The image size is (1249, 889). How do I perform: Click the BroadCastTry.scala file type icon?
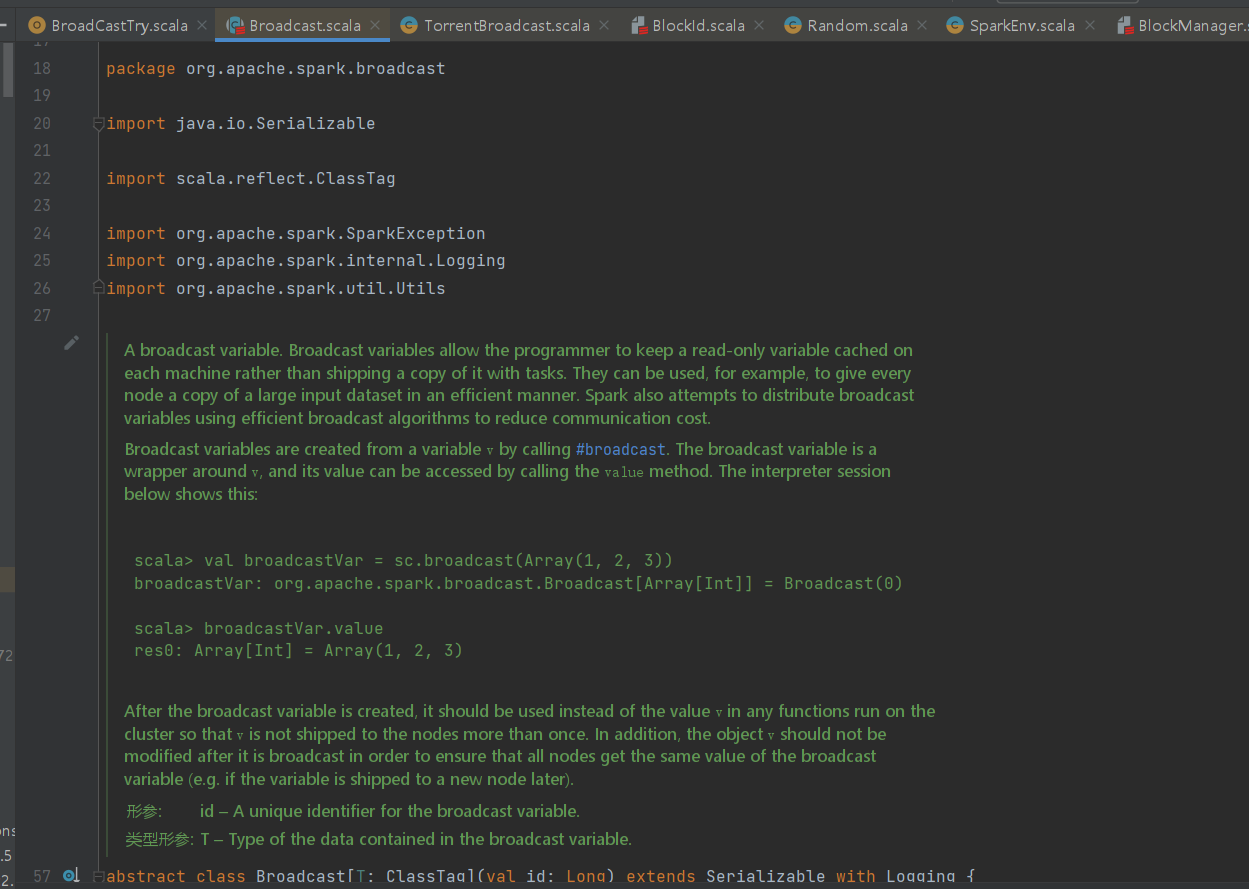point(37,26)
